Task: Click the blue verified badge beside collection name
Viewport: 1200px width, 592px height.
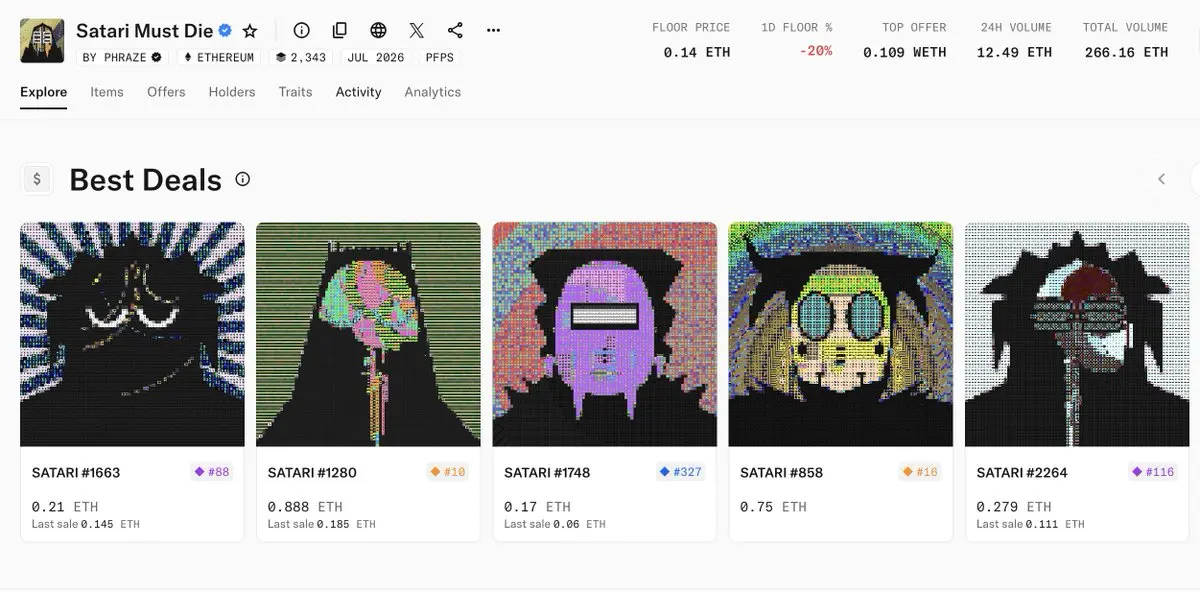Action: pos(226,31)
